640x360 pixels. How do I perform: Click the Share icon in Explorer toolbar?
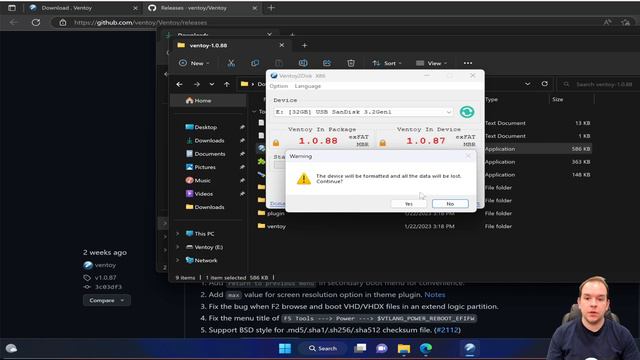pyautogui.click(x=327, y=63)
